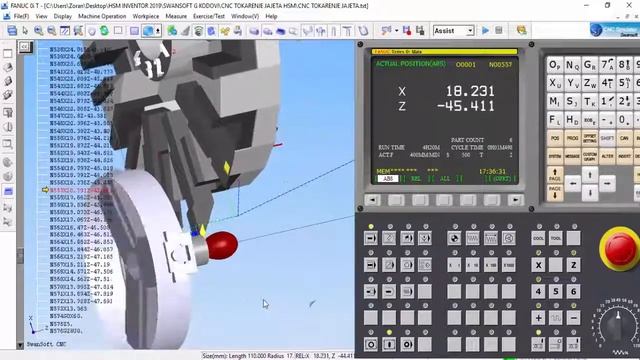Click the green circular refresh view icon
This screenshot has height=360, width=640.
[104, 31]
